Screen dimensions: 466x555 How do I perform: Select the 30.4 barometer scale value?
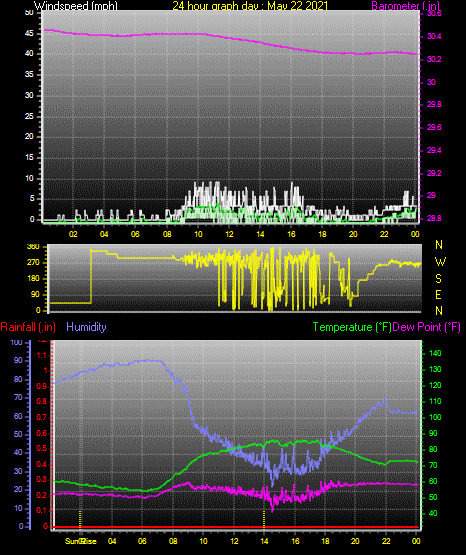[x=434, y=36]
